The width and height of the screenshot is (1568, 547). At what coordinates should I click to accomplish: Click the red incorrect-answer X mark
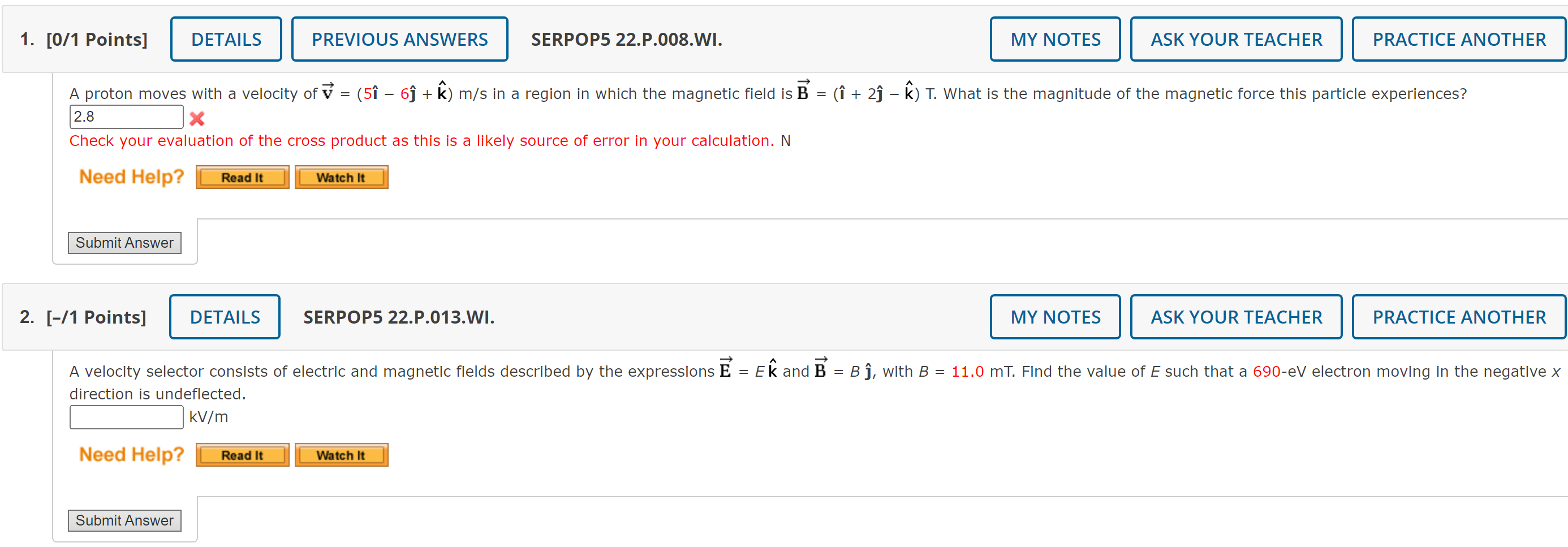click(197, 119)
